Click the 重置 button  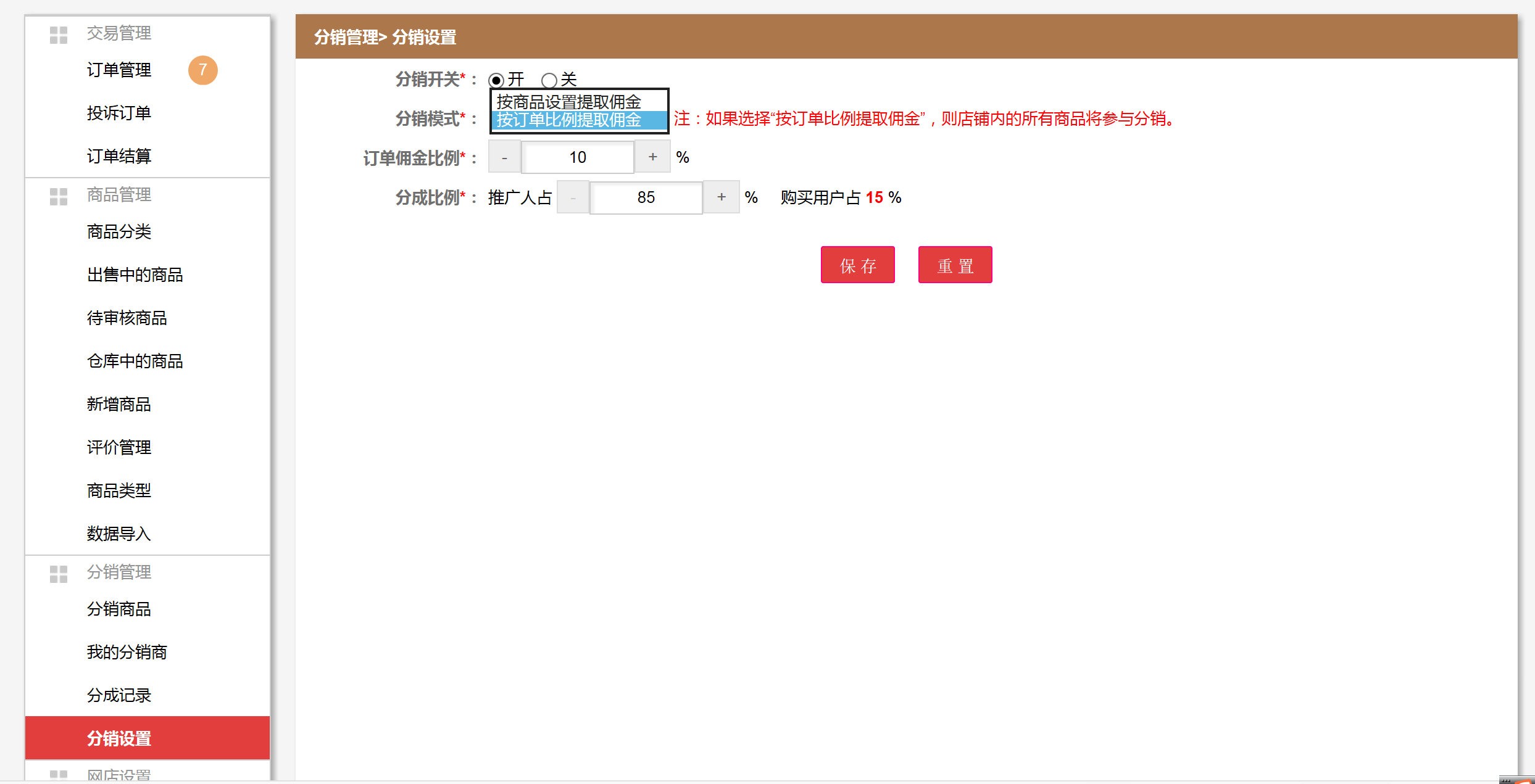[955, 265]
